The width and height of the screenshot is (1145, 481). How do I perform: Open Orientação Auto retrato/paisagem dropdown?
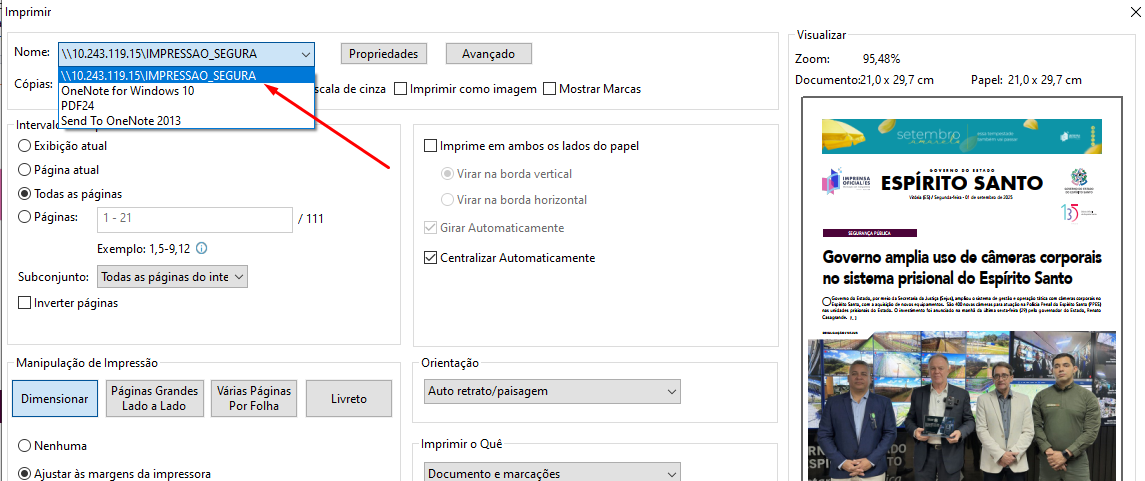[552, 391]
